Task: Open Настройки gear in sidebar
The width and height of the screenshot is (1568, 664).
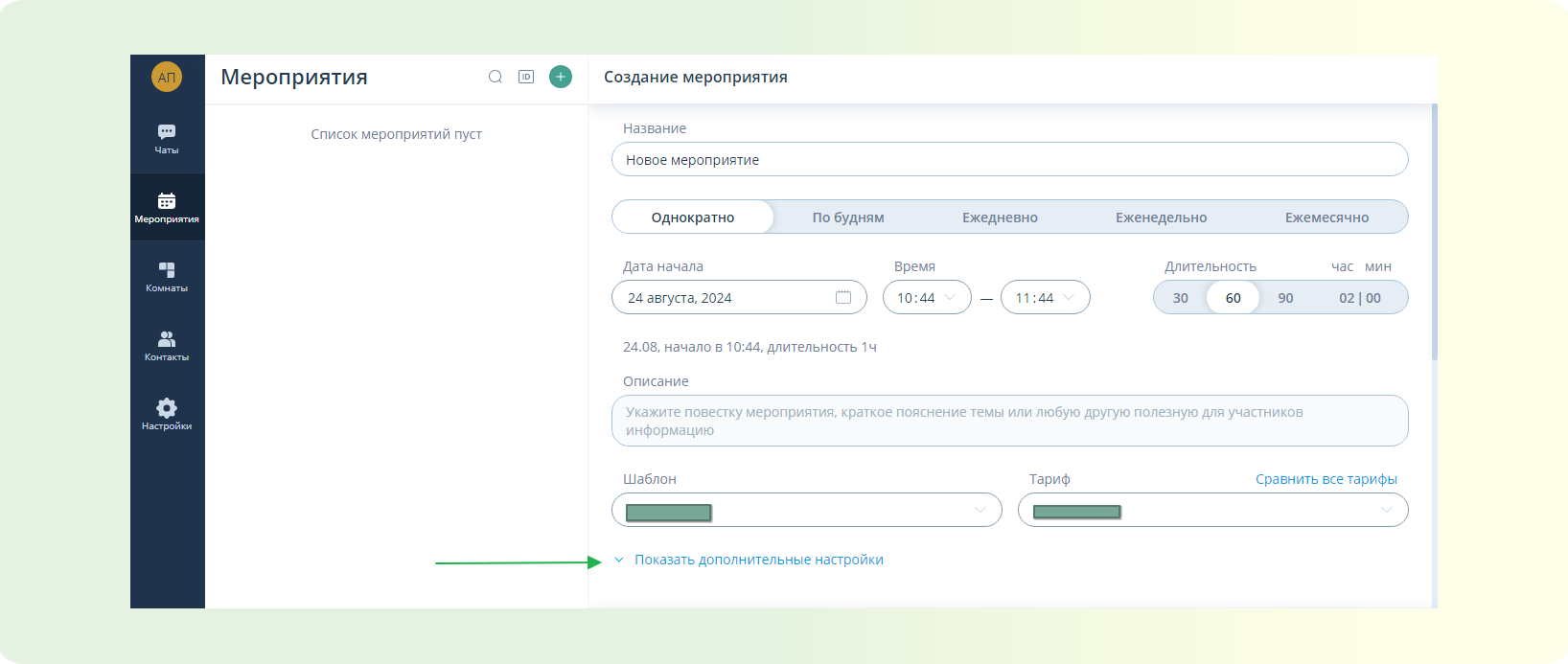Action: 167,414
